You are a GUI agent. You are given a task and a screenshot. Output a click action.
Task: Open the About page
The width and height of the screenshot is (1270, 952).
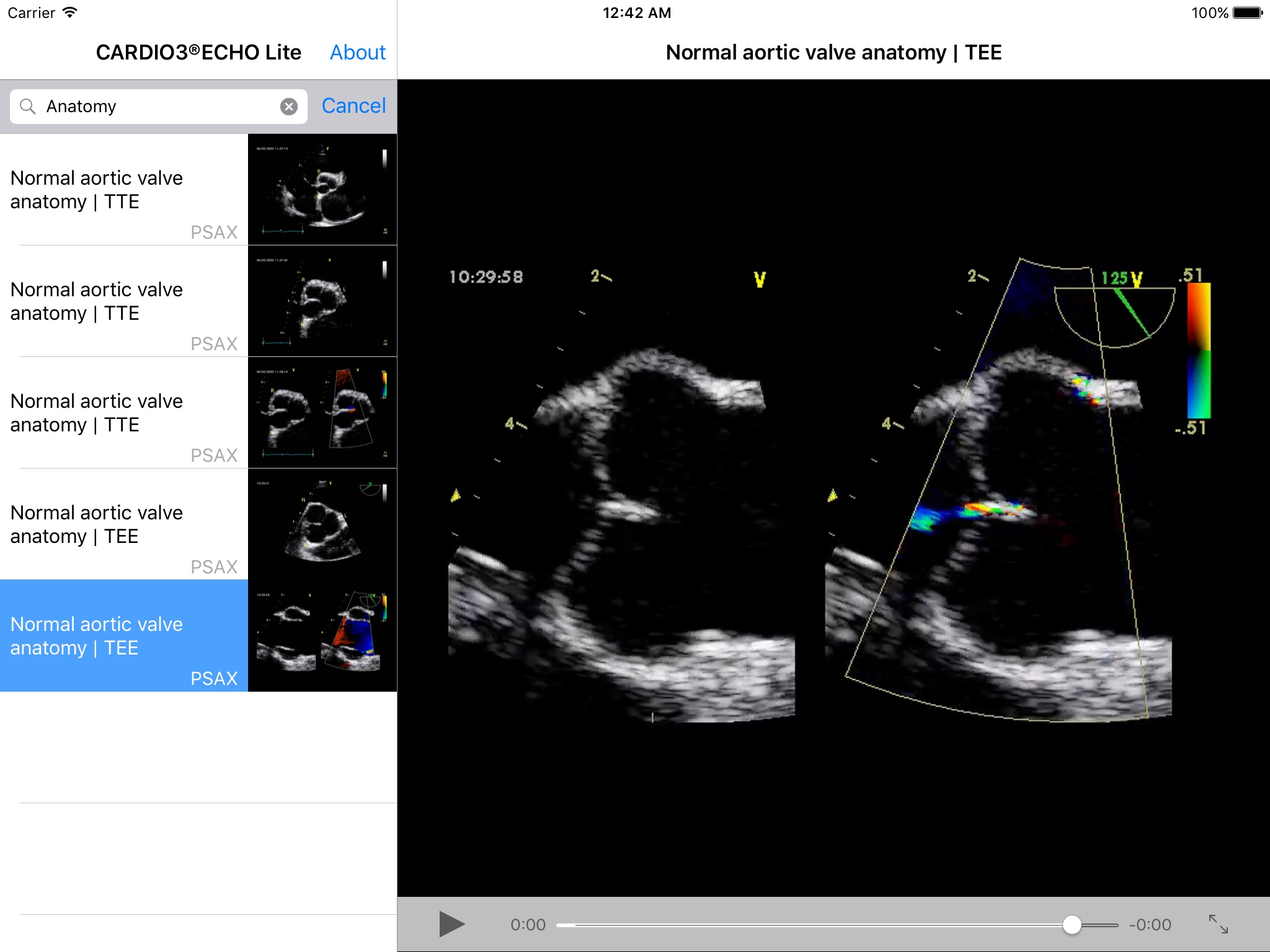pos(357,53)
